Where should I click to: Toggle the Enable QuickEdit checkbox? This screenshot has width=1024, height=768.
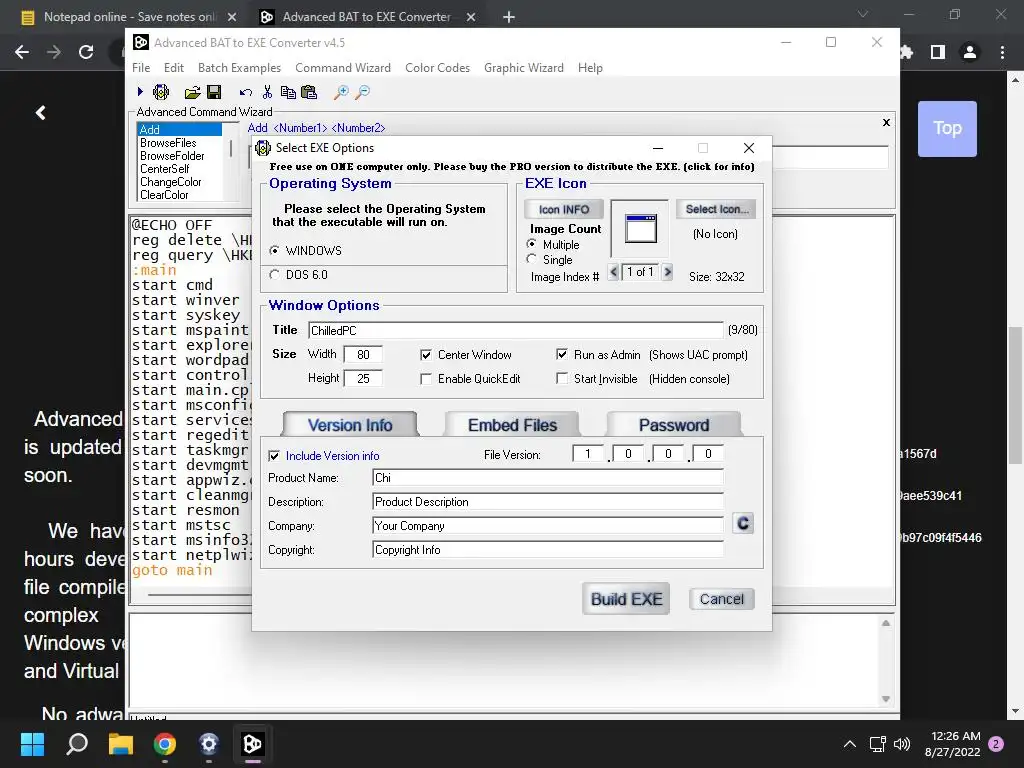tap(426, 379)
